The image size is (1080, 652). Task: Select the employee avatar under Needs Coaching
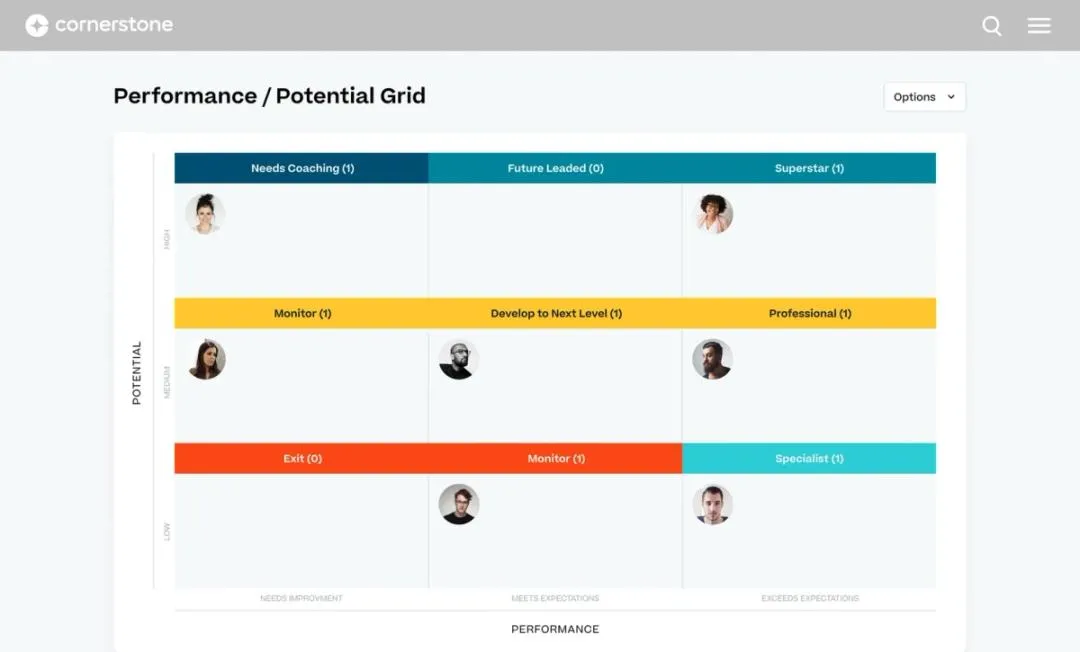[x=205, y=214]
